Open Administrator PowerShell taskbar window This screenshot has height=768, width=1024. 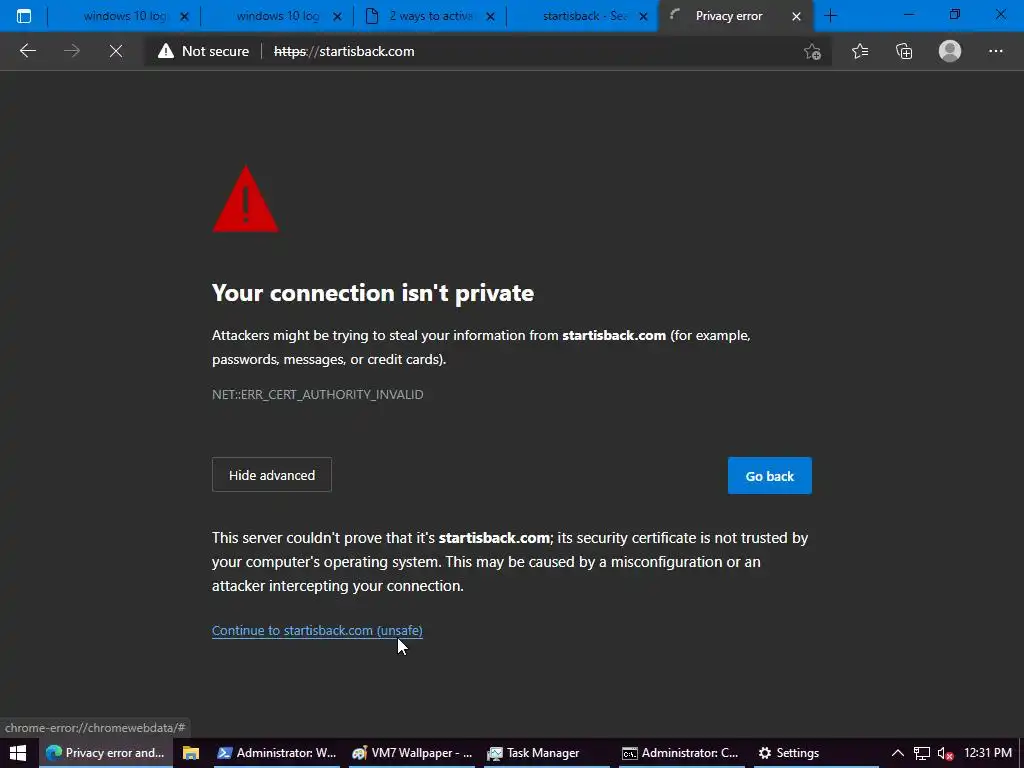tap(277, 752)
